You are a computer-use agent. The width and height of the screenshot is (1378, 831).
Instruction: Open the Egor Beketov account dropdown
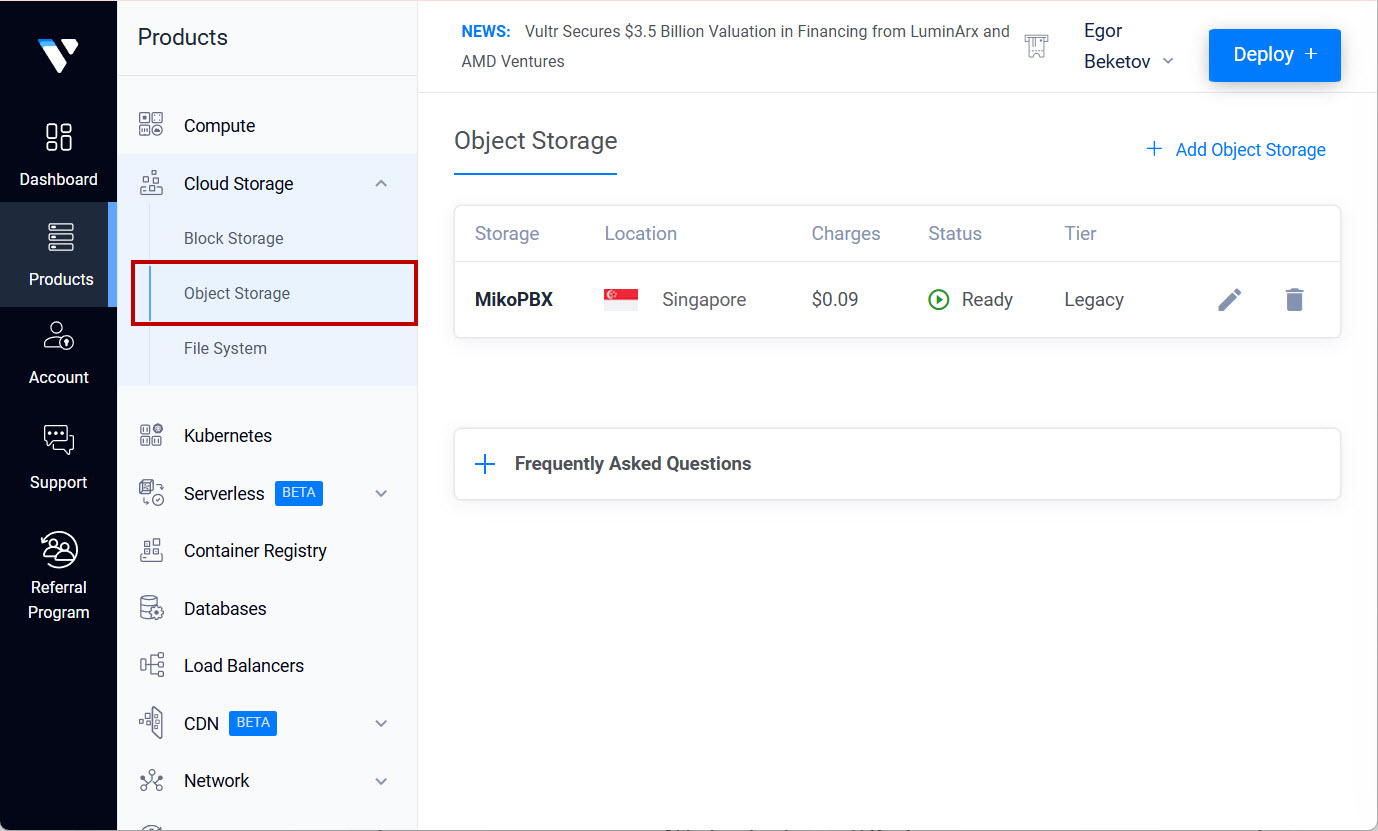tap(1128, 46)
